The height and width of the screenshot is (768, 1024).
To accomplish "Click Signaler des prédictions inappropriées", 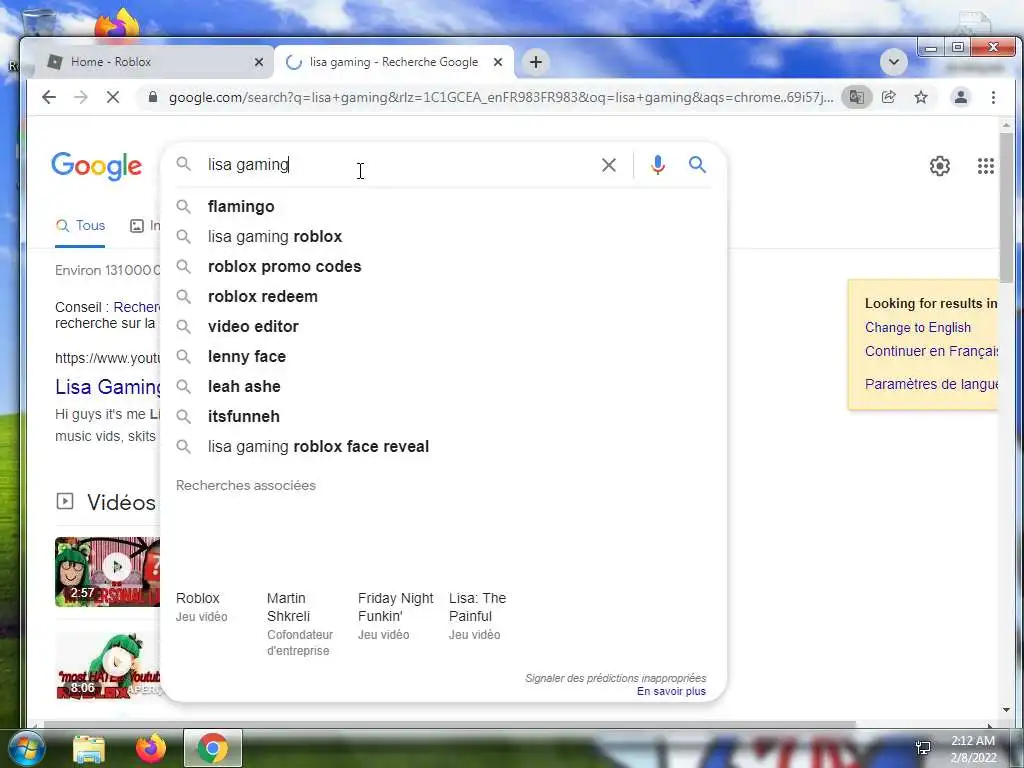I will (615, 678).
